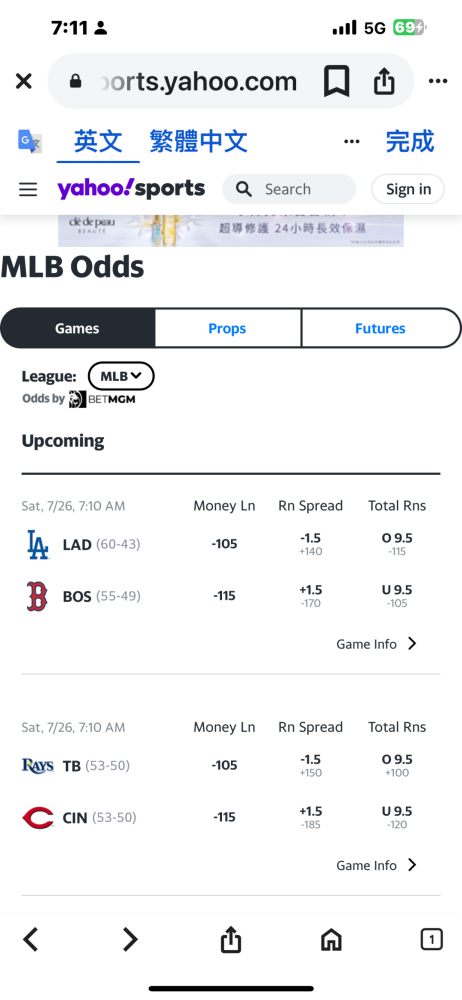Open Game Info for TB vs CIN

coord(376,865)
